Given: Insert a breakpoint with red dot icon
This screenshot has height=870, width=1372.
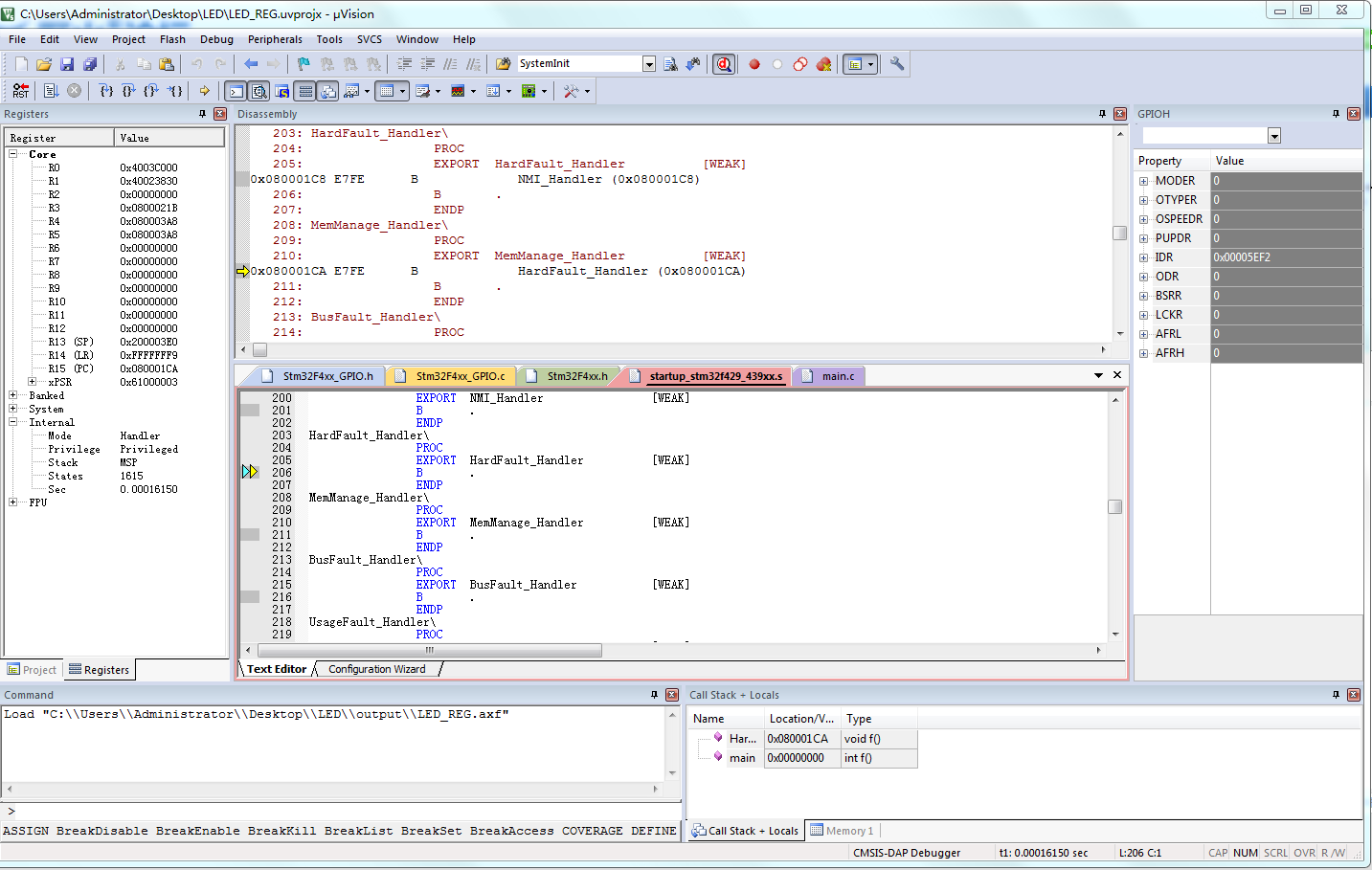Looking at the screenshot, I should click(754, 64).
